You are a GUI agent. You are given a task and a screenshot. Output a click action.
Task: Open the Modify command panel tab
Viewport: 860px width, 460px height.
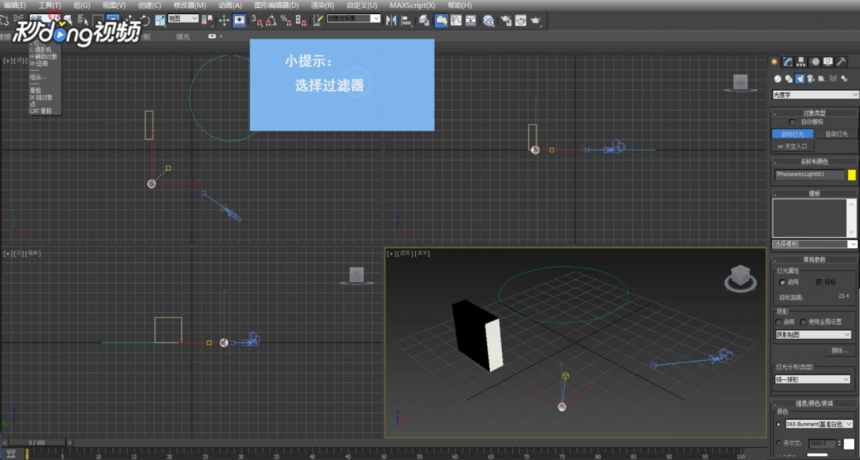pos(788,62)
